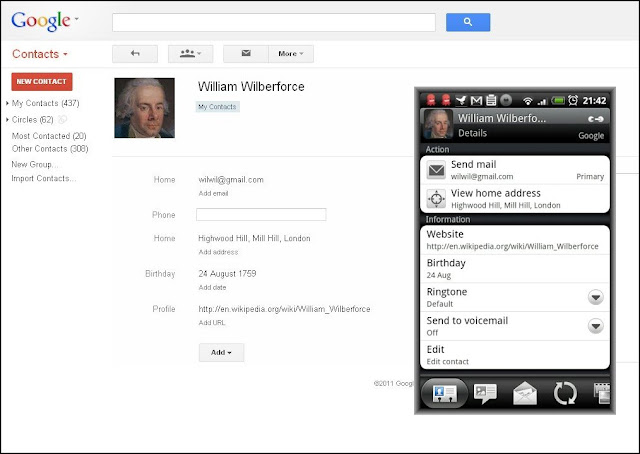Open Most Contacted (20) list

point(49,136)
